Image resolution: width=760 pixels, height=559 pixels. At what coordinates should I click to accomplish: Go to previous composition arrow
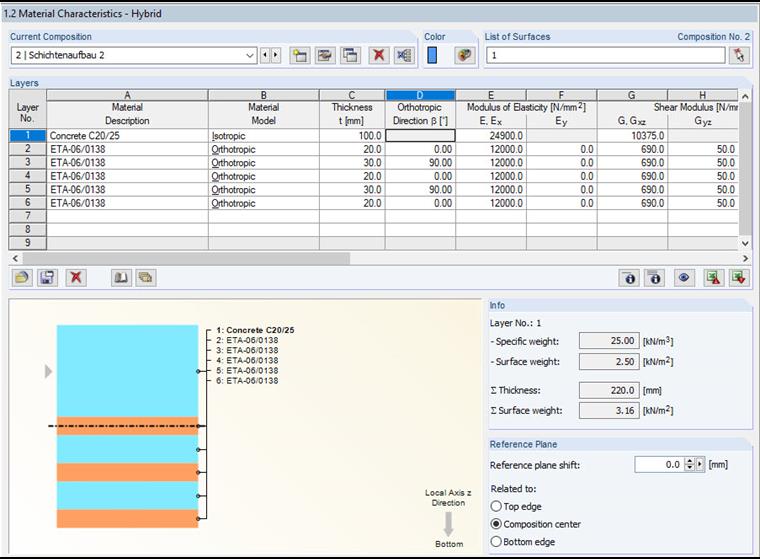click(265, 55)
